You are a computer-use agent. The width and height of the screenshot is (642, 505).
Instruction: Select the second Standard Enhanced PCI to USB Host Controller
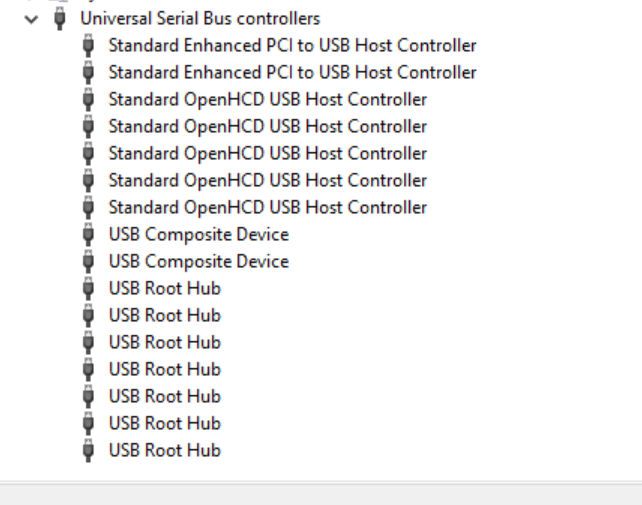coord(292,72)
